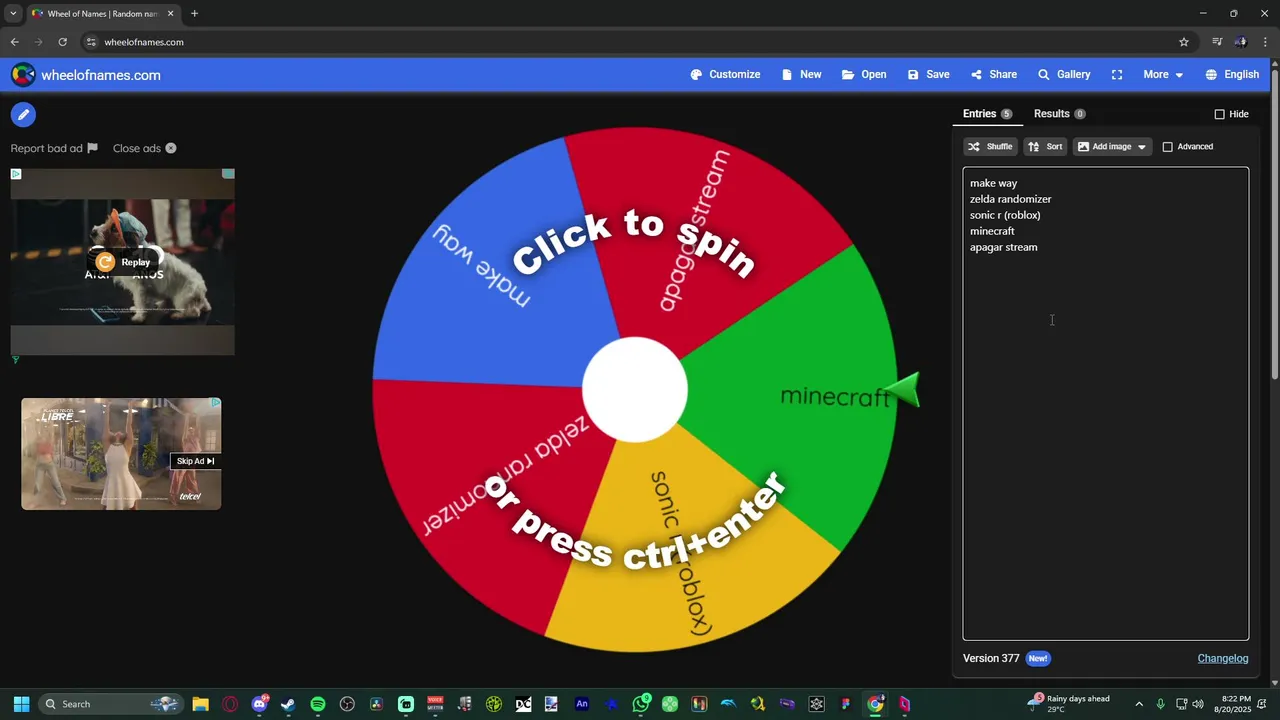Screen dimensions: 1280x720
Task: Close ads with the X icon
Action: point(171,148)
